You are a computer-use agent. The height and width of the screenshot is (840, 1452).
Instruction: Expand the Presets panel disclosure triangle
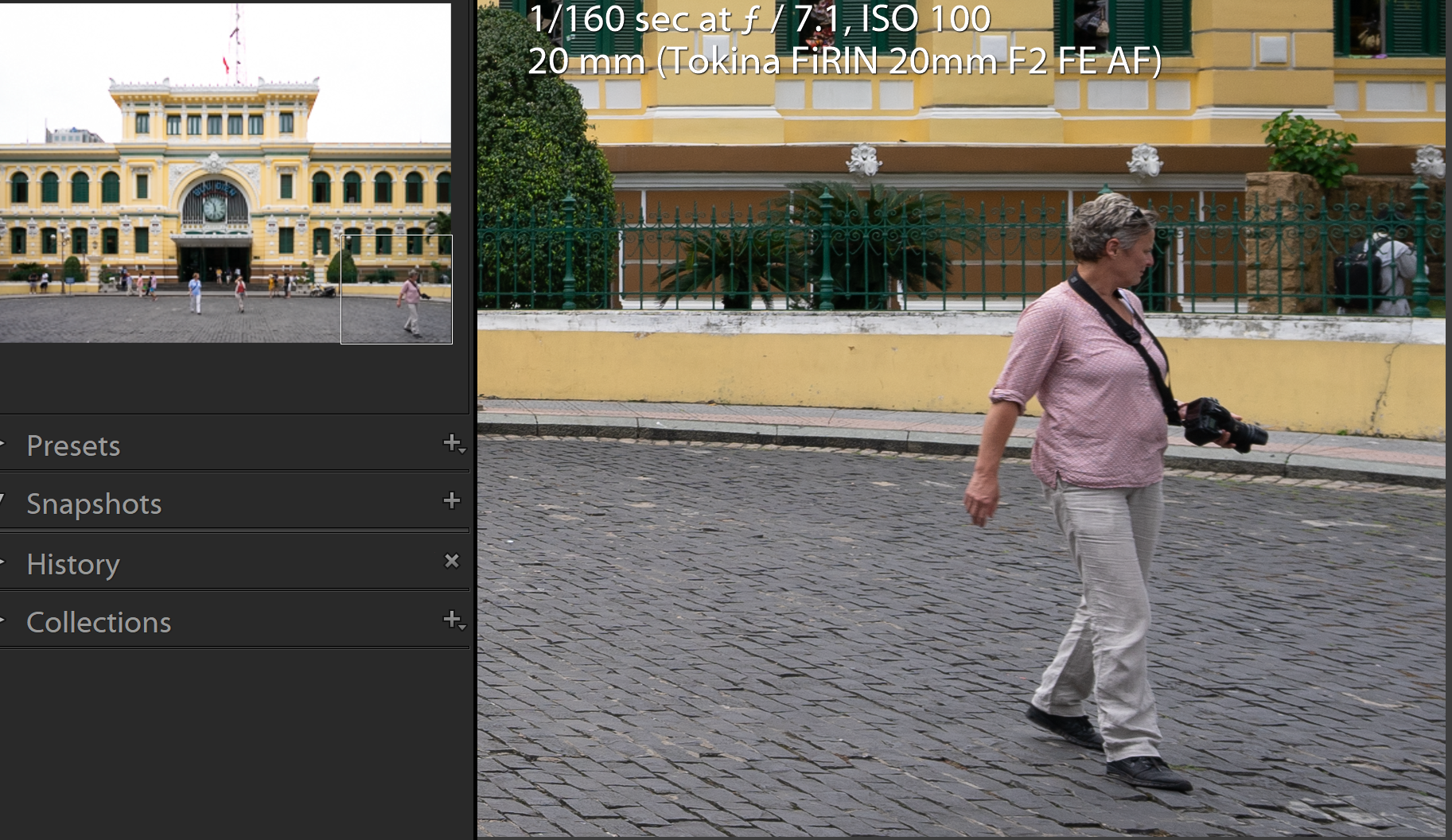3,445
